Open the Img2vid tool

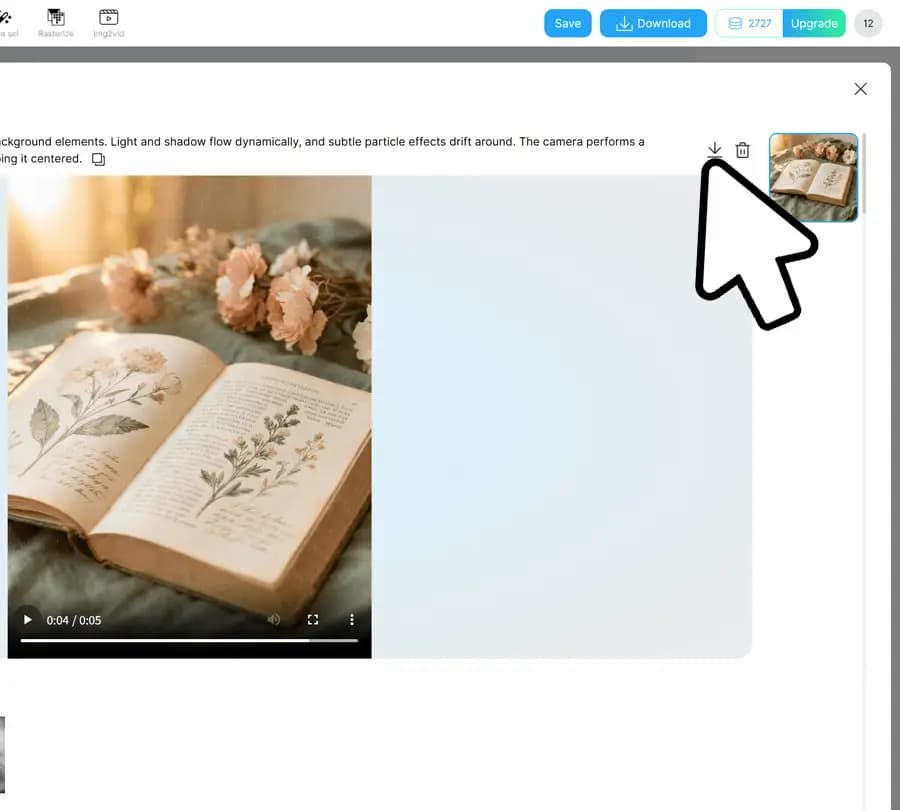coord(108,22)
